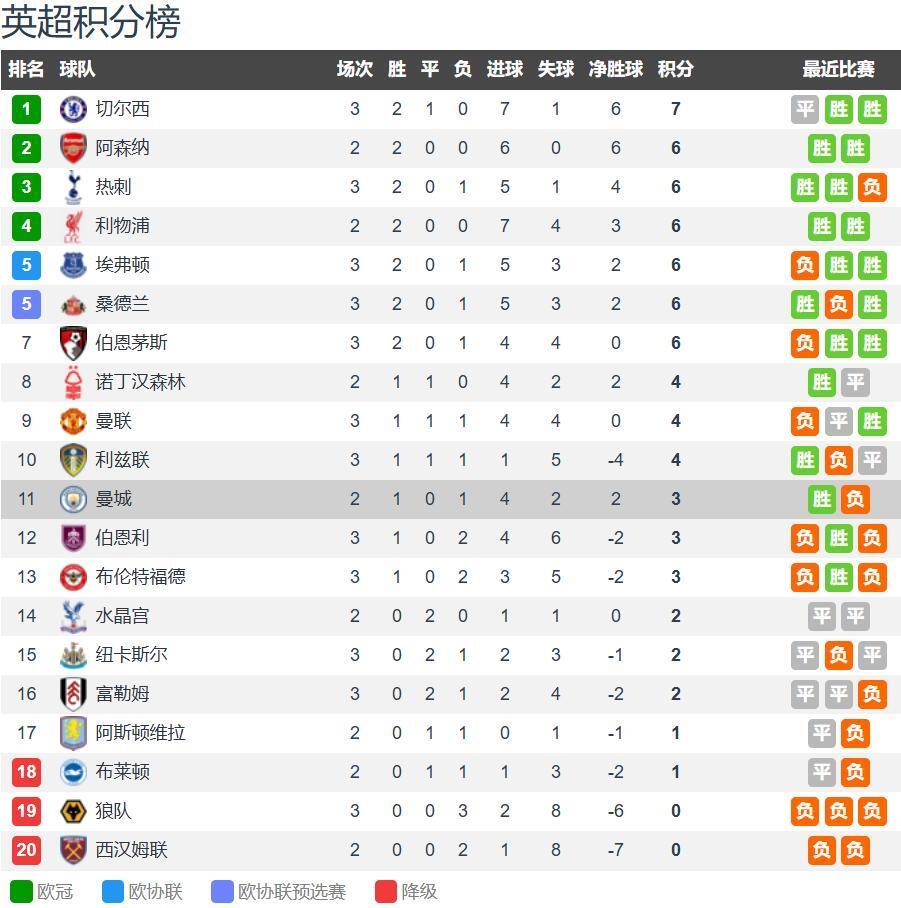Click the Arsenal club crest icon
The image size is (901, 908).
click(x=73, y=148)
